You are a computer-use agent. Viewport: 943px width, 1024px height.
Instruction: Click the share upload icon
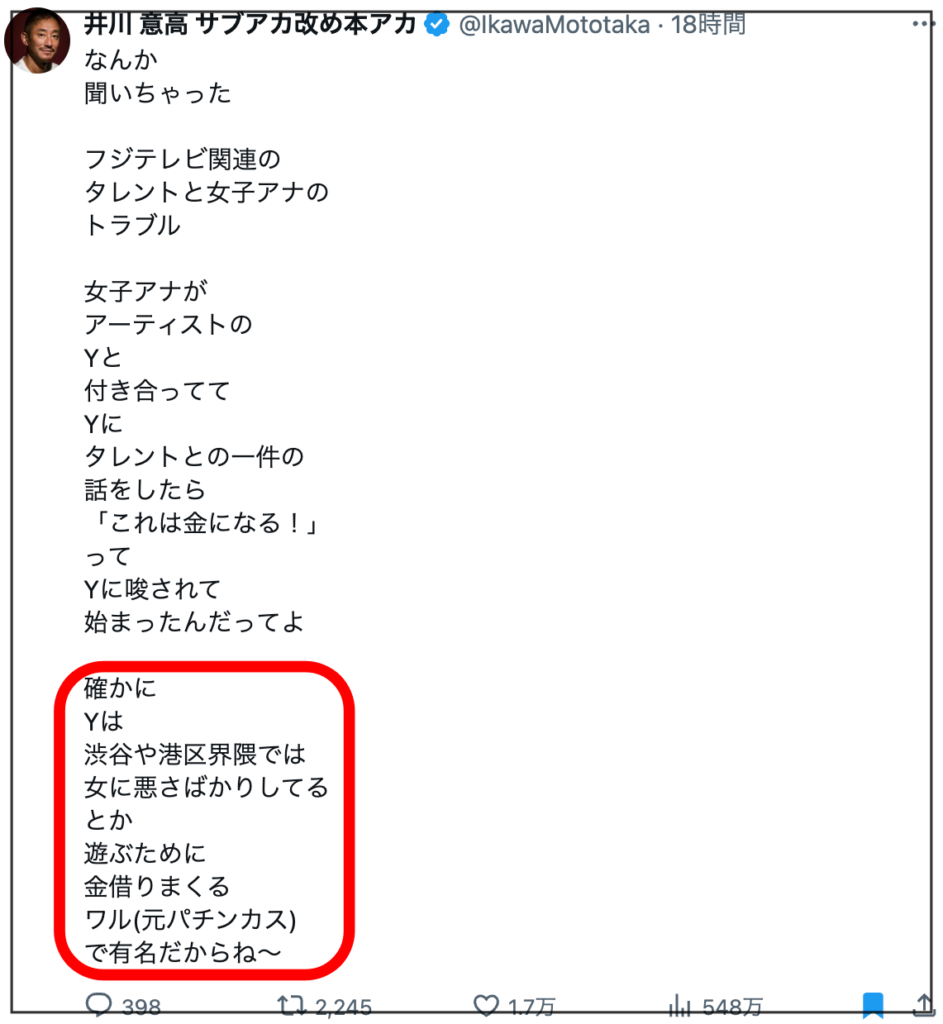923,1005
